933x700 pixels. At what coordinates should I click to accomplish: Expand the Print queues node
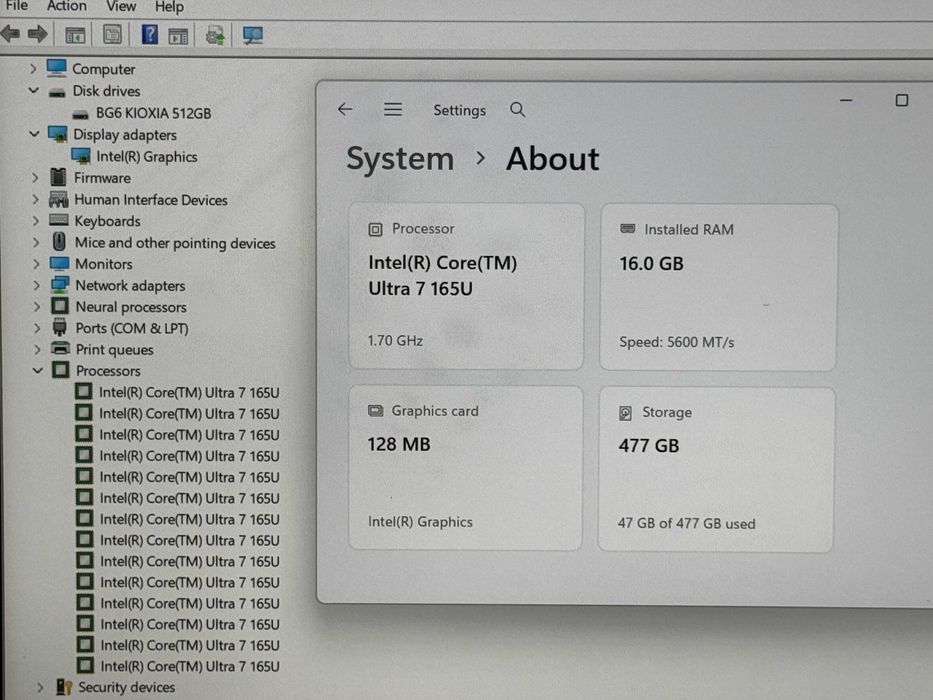pos(37,349)
